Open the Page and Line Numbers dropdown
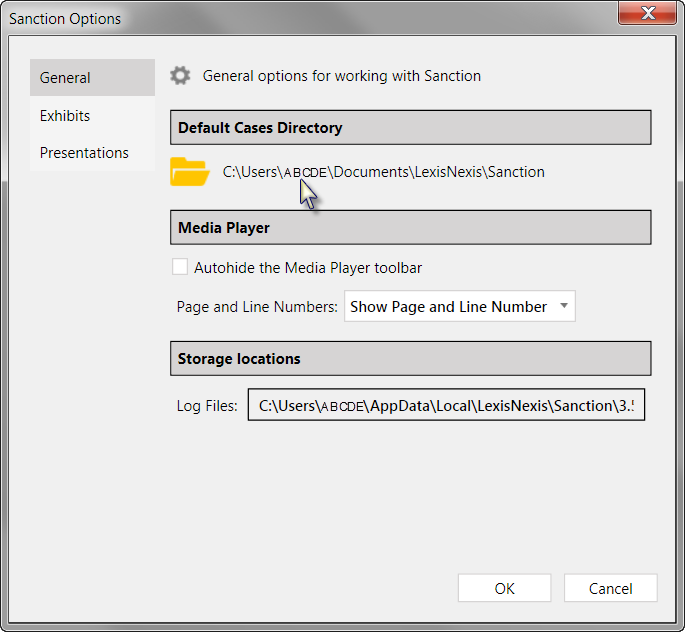Screen dimensions: 685x632 click(460, 306)
